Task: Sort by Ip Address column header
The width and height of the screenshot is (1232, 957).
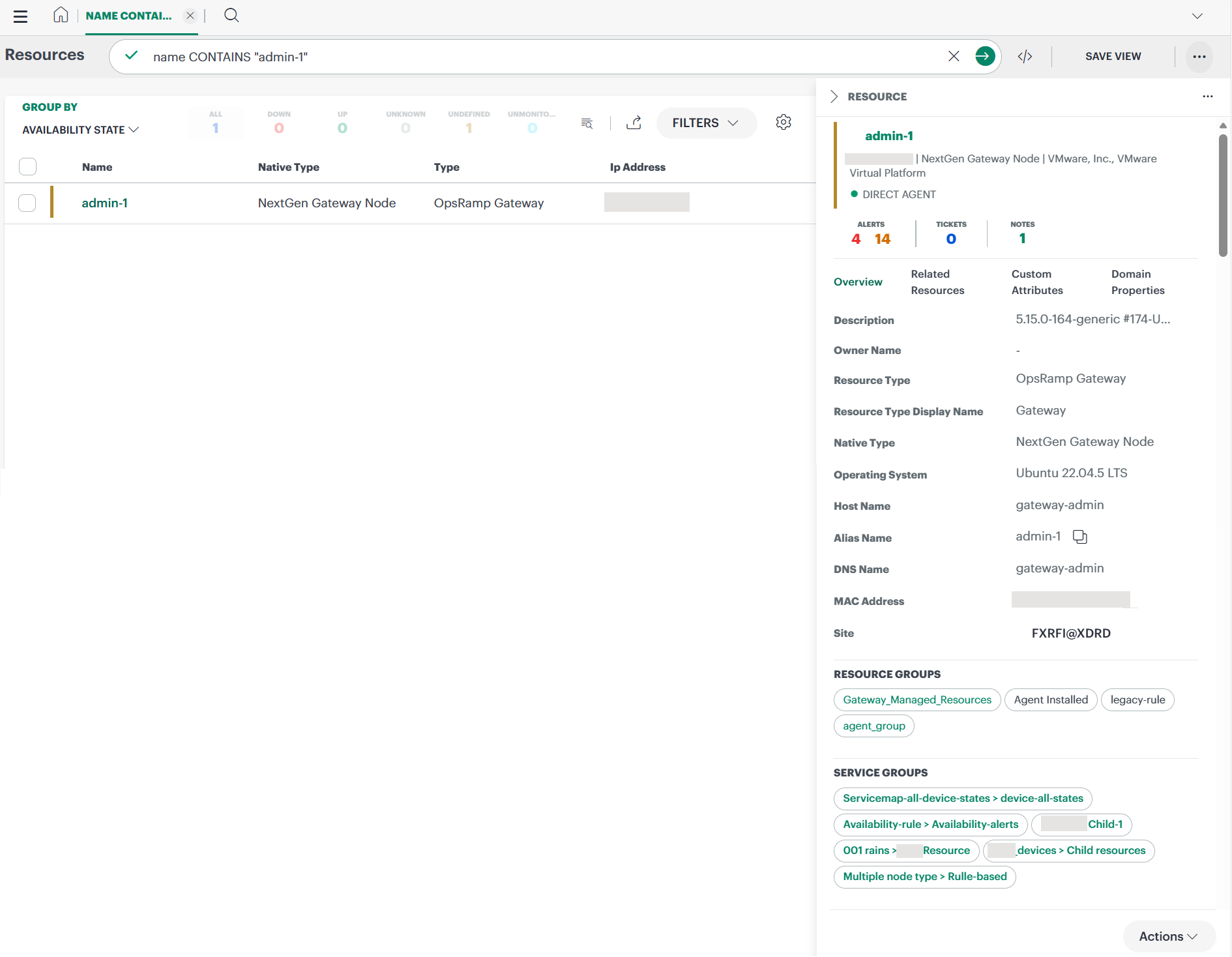Action: point(638,167)
